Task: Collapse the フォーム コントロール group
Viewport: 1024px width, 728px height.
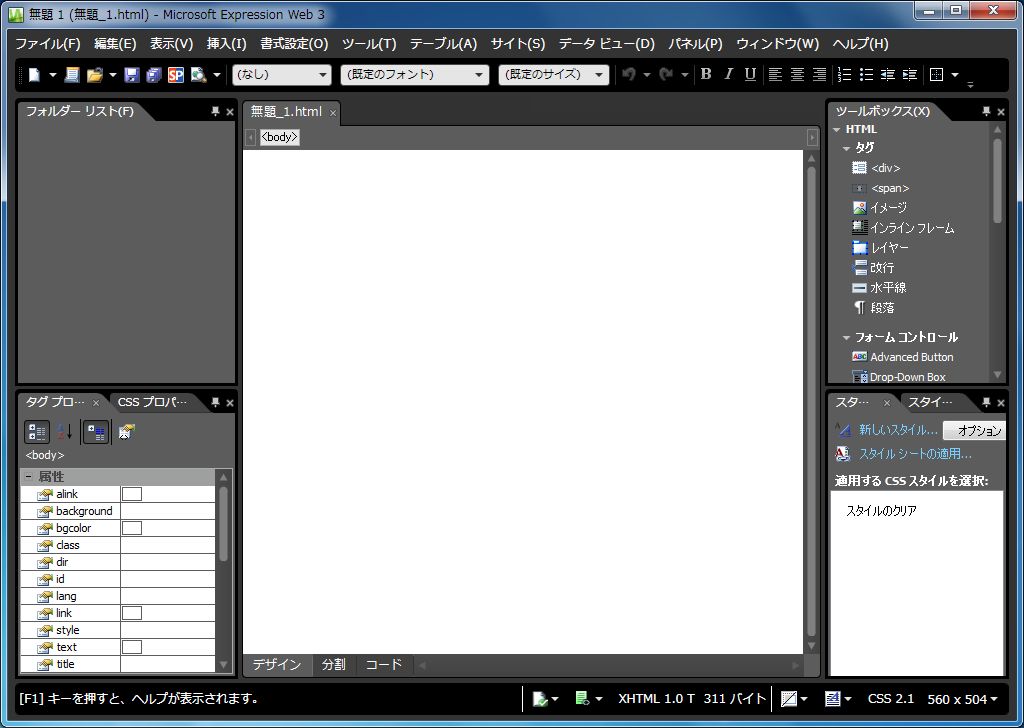Action: point(846,338)
